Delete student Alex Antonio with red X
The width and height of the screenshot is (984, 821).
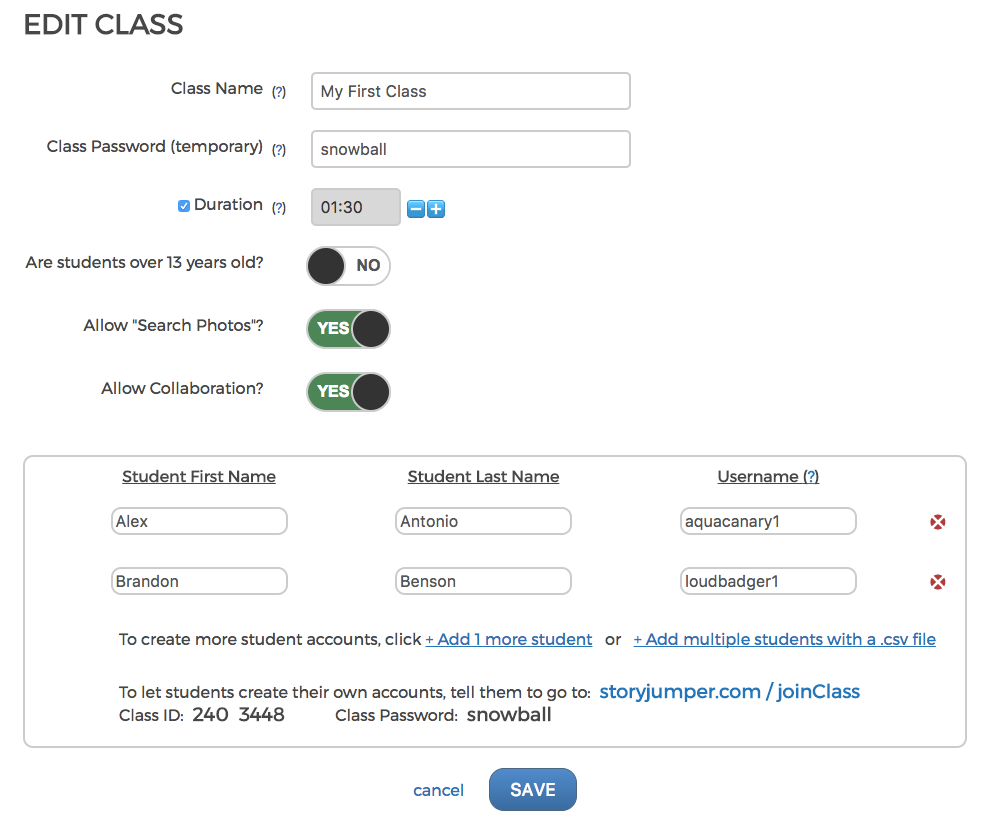tap(938, 522)
